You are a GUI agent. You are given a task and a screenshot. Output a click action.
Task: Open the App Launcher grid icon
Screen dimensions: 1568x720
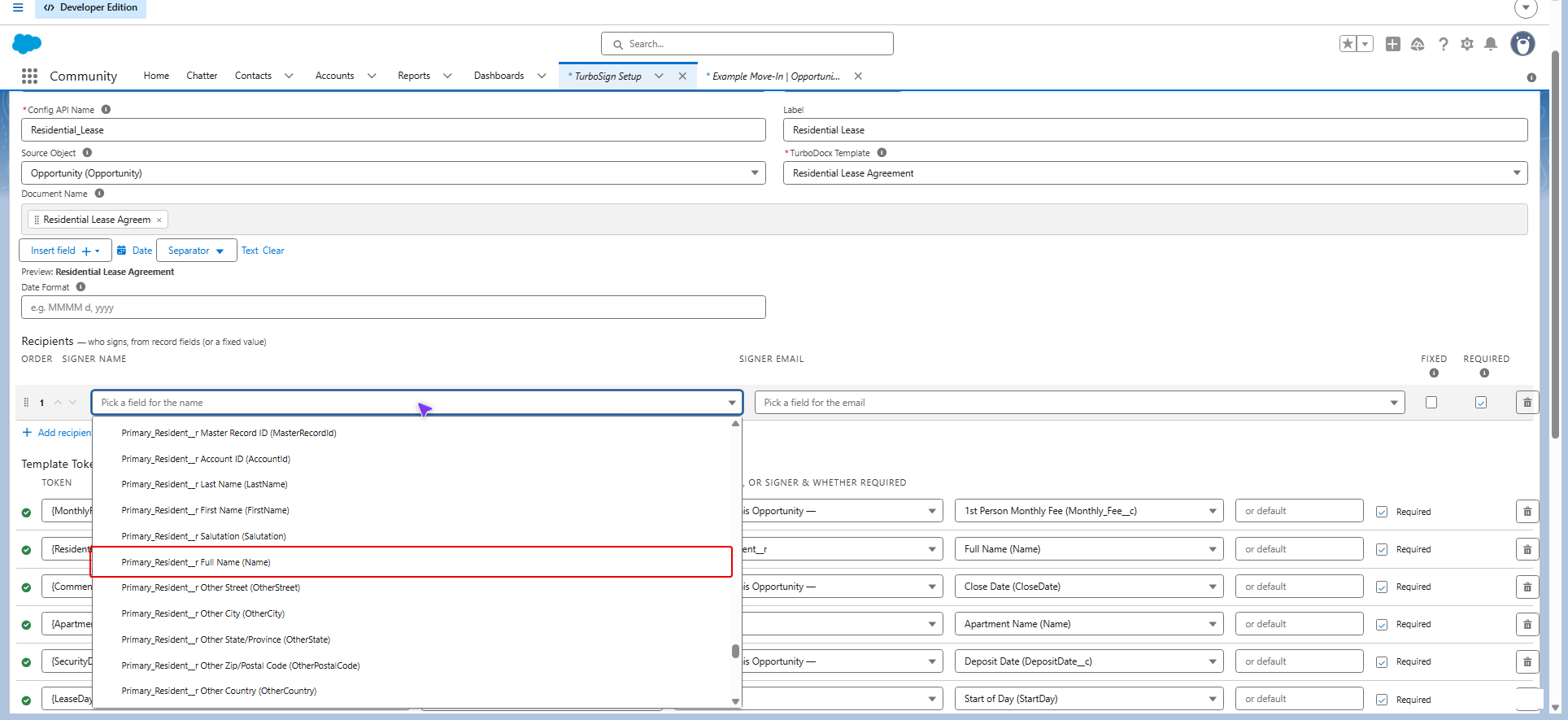30,76
